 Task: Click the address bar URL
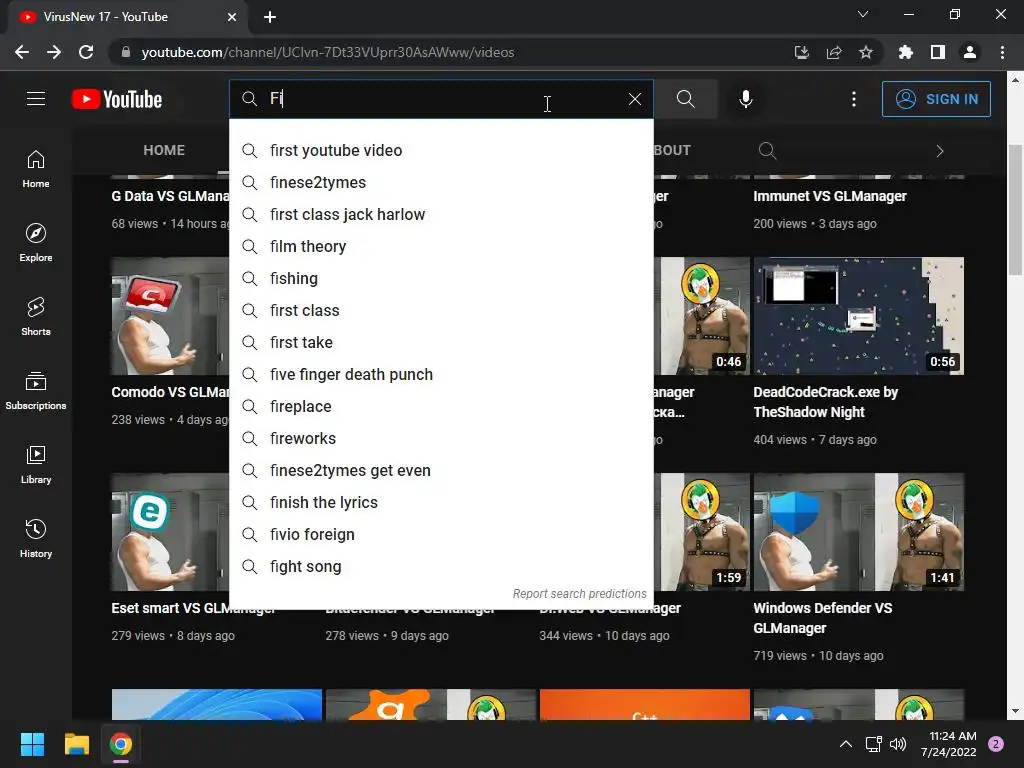click(x=328, y=52)
